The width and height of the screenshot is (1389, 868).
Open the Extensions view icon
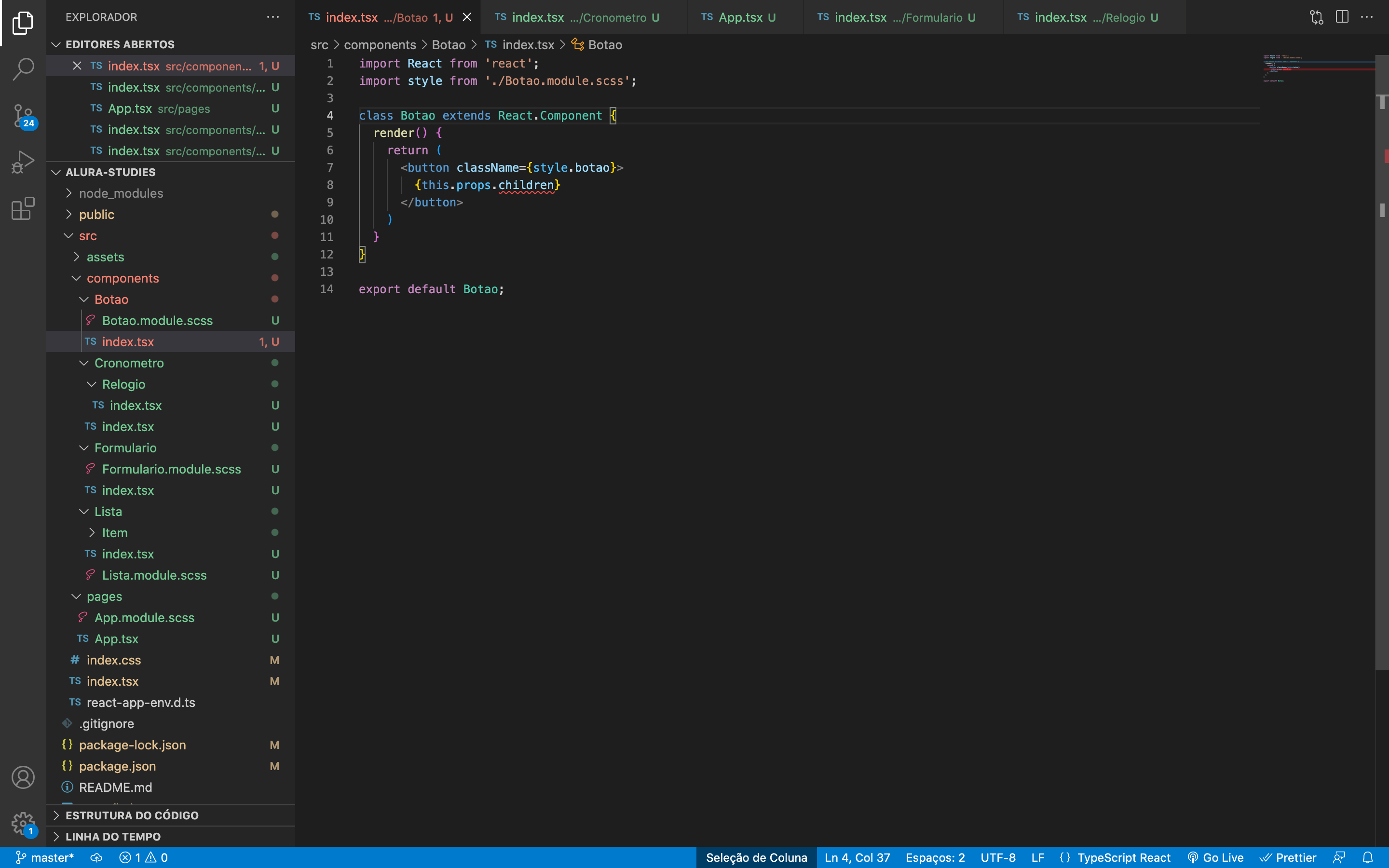click(x=23, y=208)
